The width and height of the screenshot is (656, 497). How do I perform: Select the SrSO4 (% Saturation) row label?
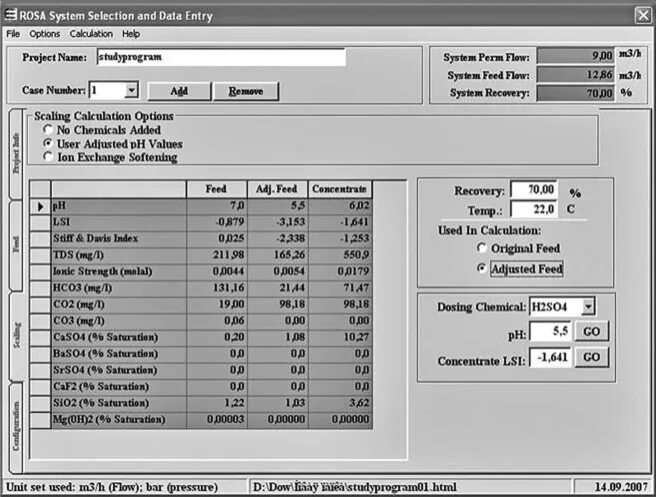pos(119,370)
